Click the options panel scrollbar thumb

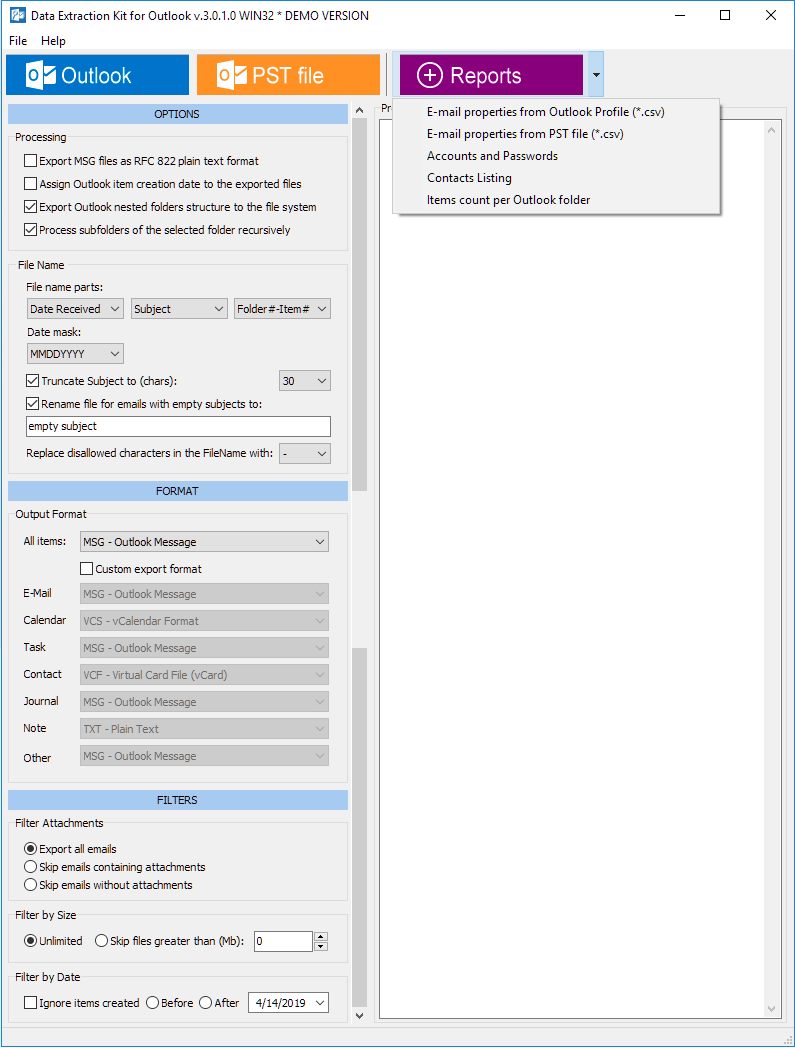[359, 305]
